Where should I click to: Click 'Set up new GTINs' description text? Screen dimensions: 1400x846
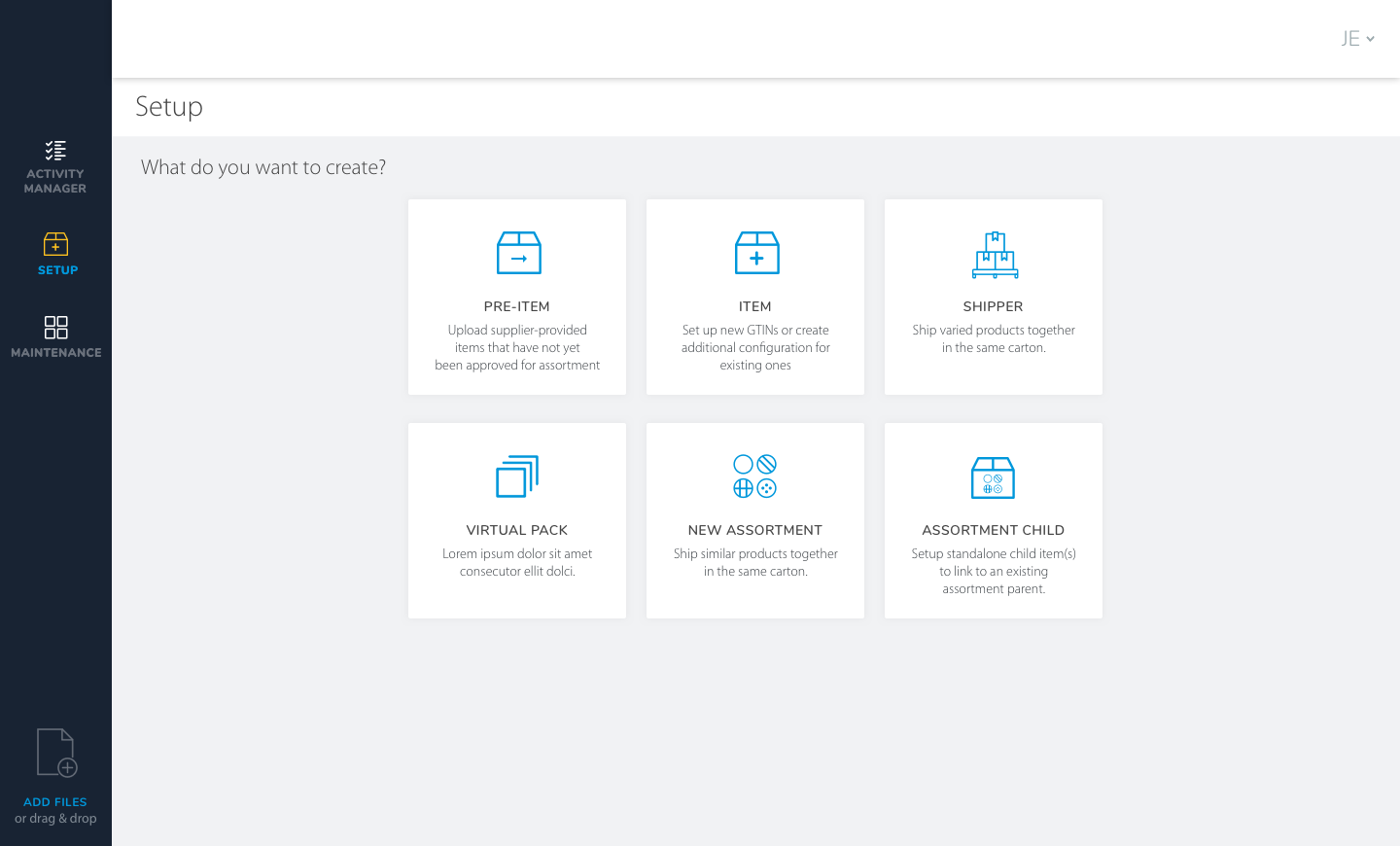click(755, 348)
